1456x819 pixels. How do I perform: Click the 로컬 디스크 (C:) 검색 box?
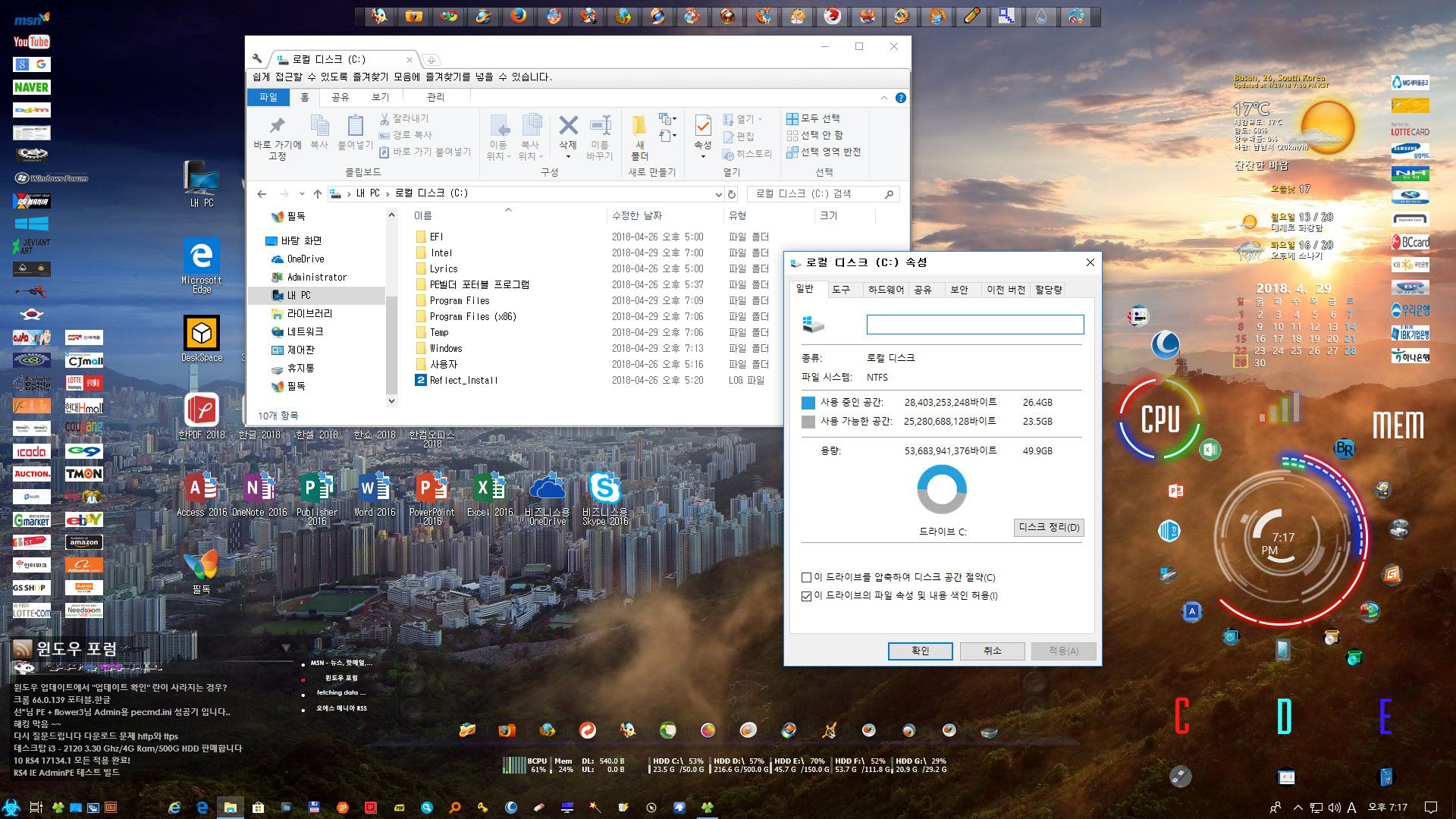pyautogui.click(x=823, y=194)
